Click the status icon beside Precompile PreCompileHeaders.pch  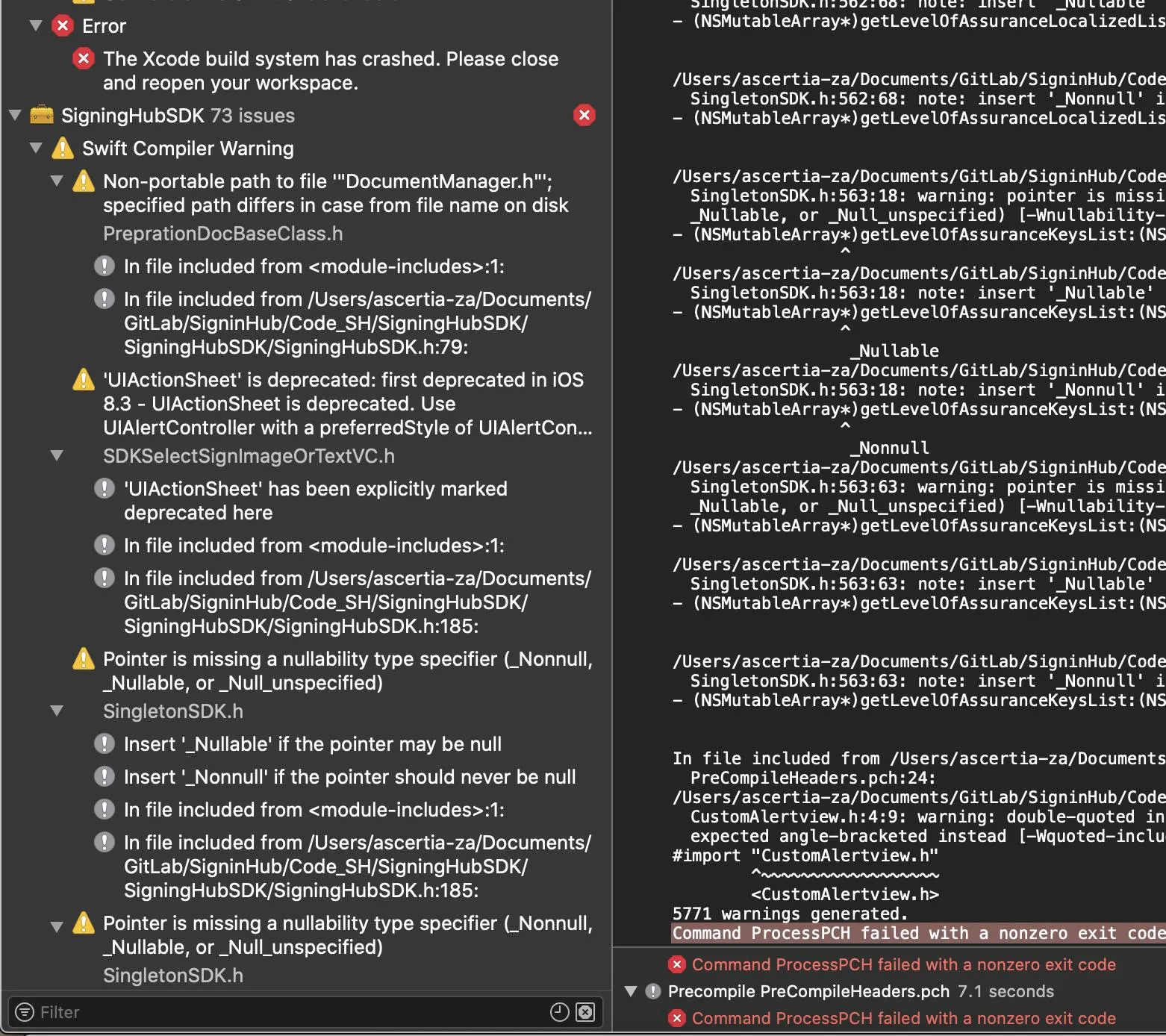point(653,991)
